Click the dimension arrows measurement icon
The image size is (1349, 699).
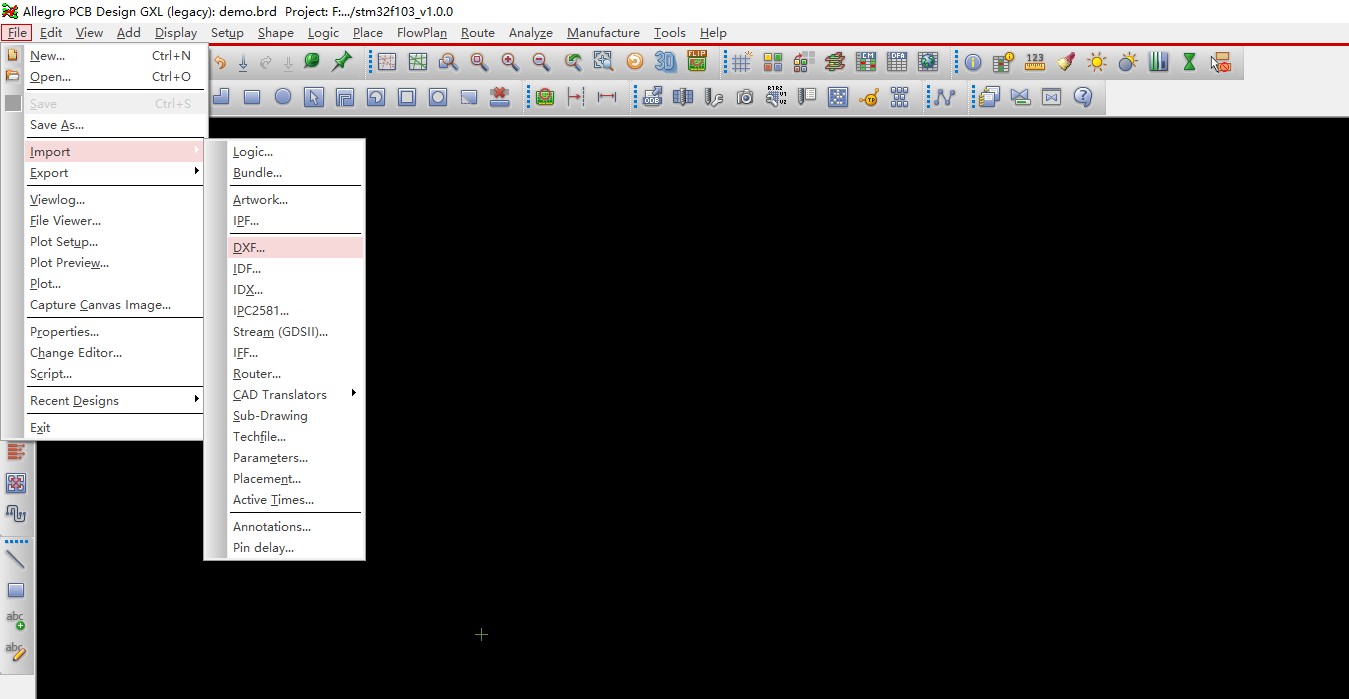pyautogui.click(x=606, y=97)
